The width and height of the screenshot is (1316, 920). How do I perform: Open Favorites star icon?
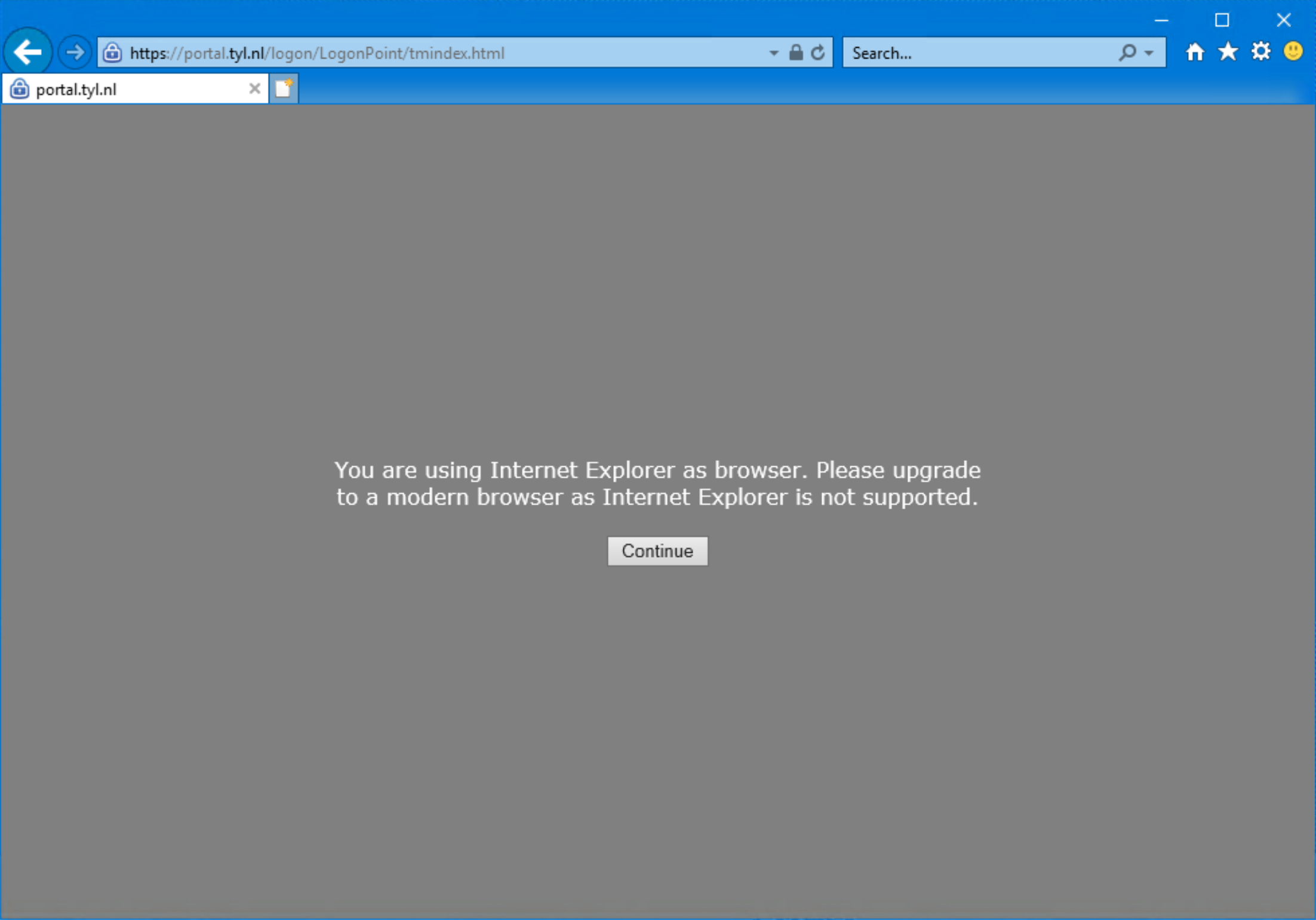click(x=1228, y=52)
